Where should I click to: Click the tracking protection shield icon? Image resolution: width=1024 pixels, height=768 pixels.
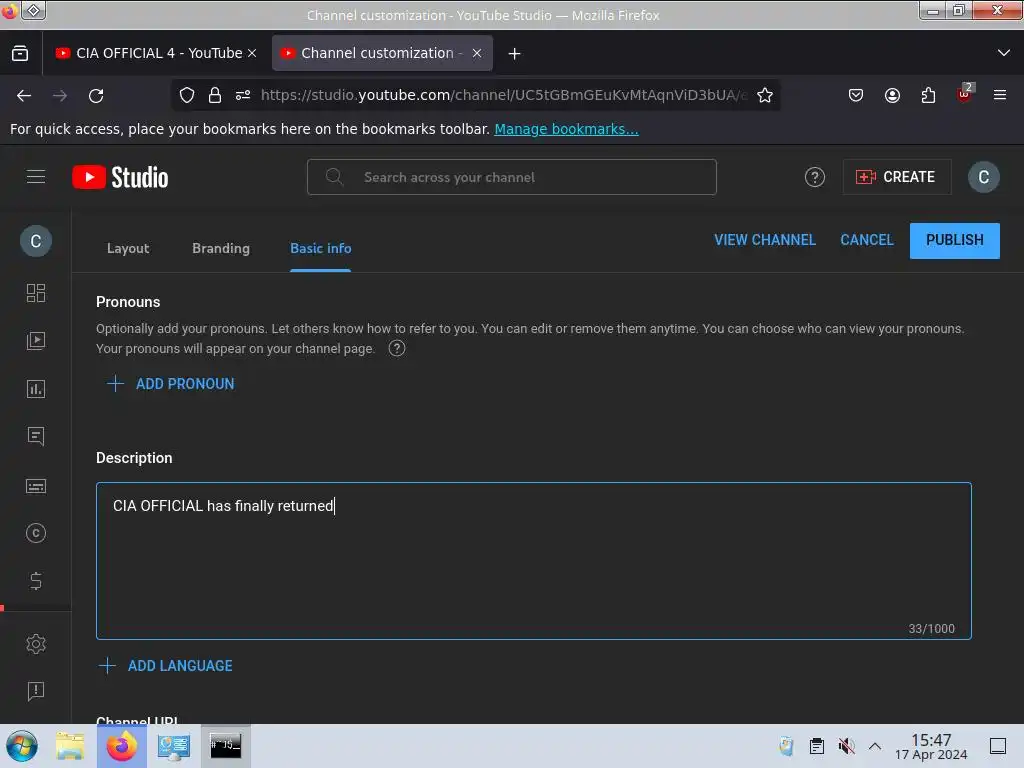187,95
